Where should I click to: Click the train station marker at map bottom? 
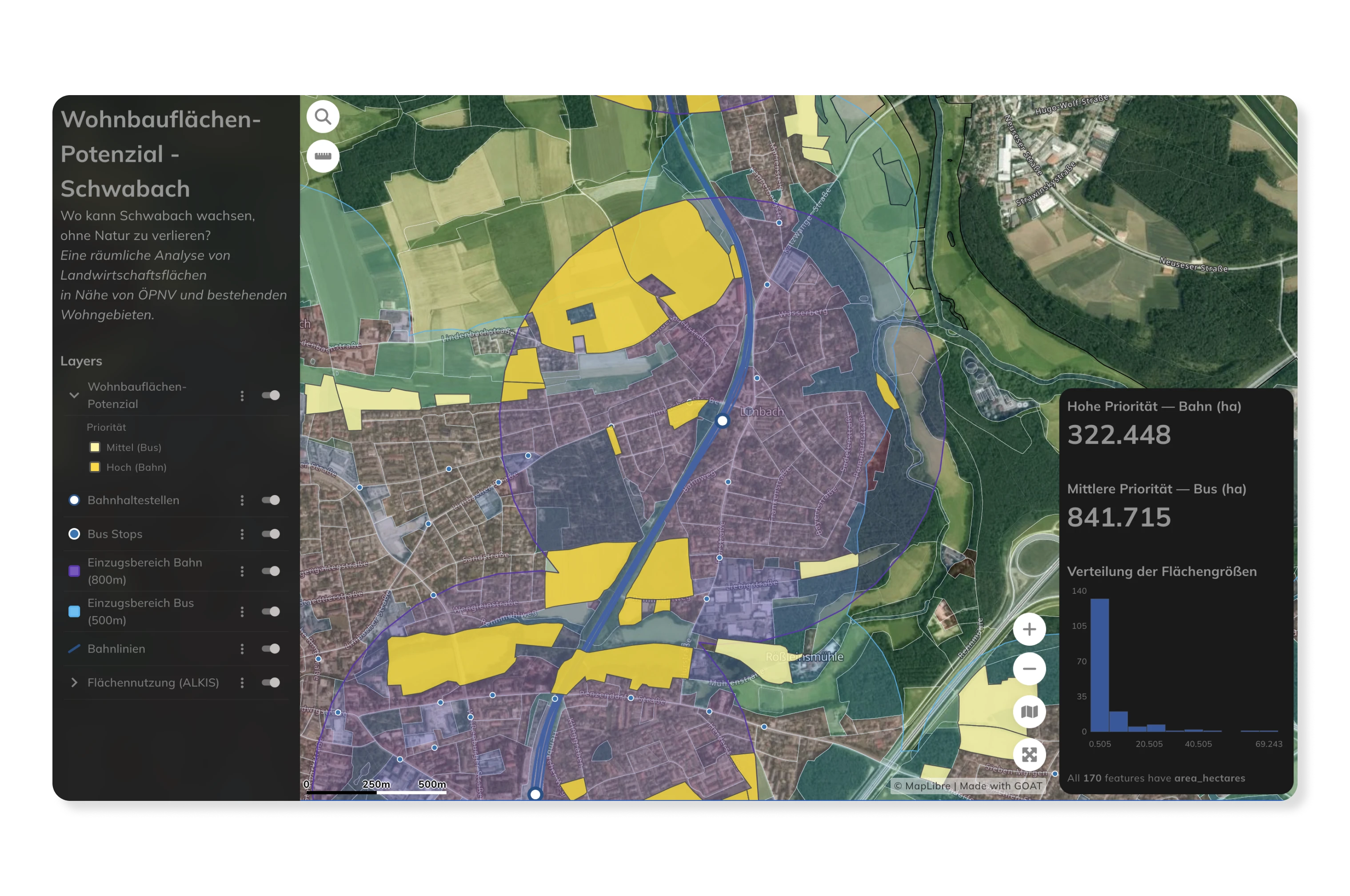point(535,794)
